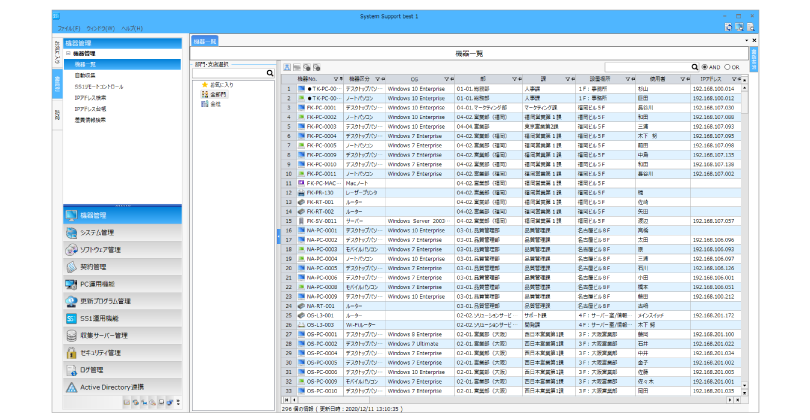Click the Active Directory連携 triangle icon
This screenshot has height=420, width=810.
71,386
